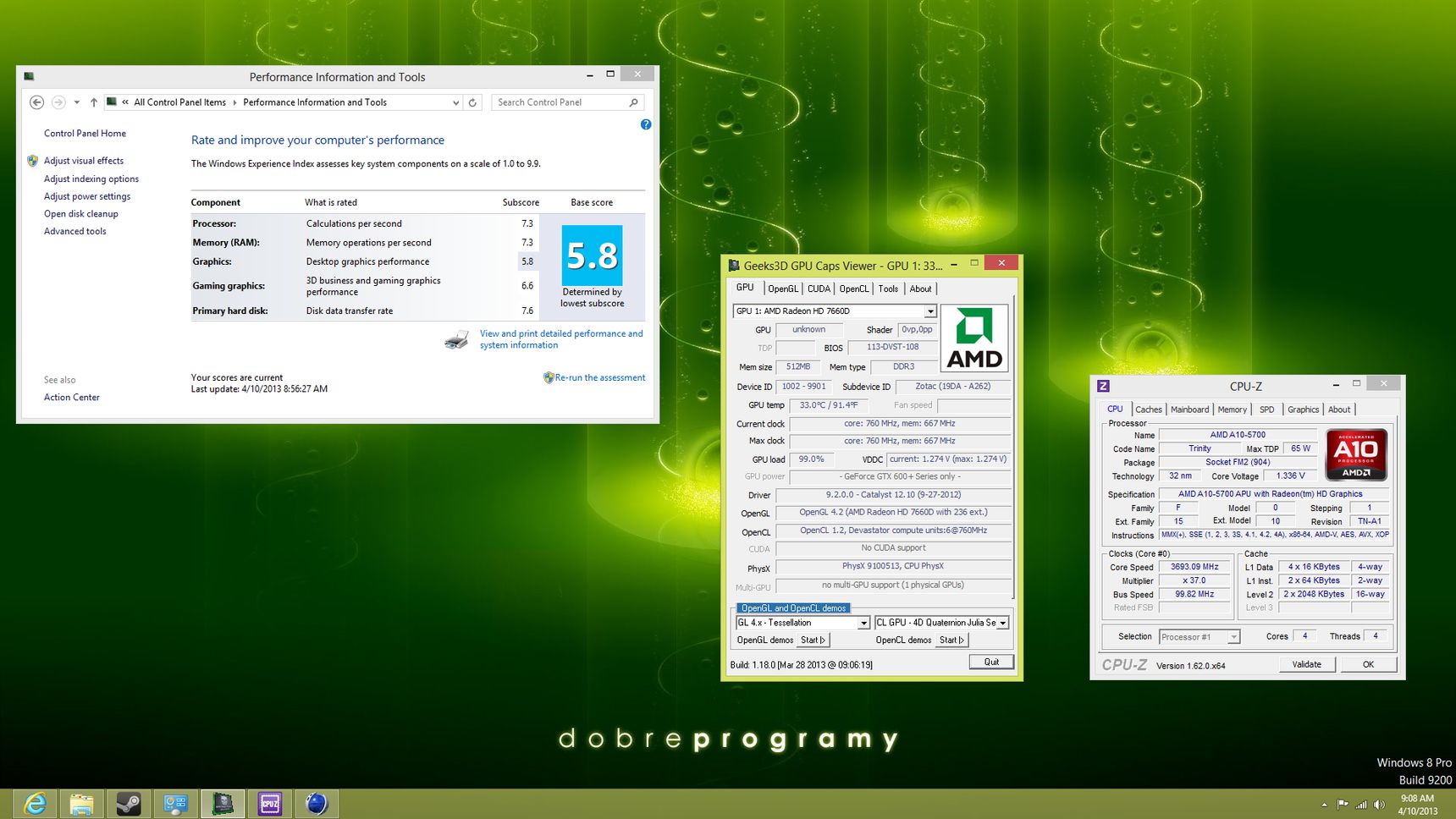The height and width of the screenshot is (819, 1456).
Task: Open the blue sphere taskbar icon
Action: tap(317, 804)
